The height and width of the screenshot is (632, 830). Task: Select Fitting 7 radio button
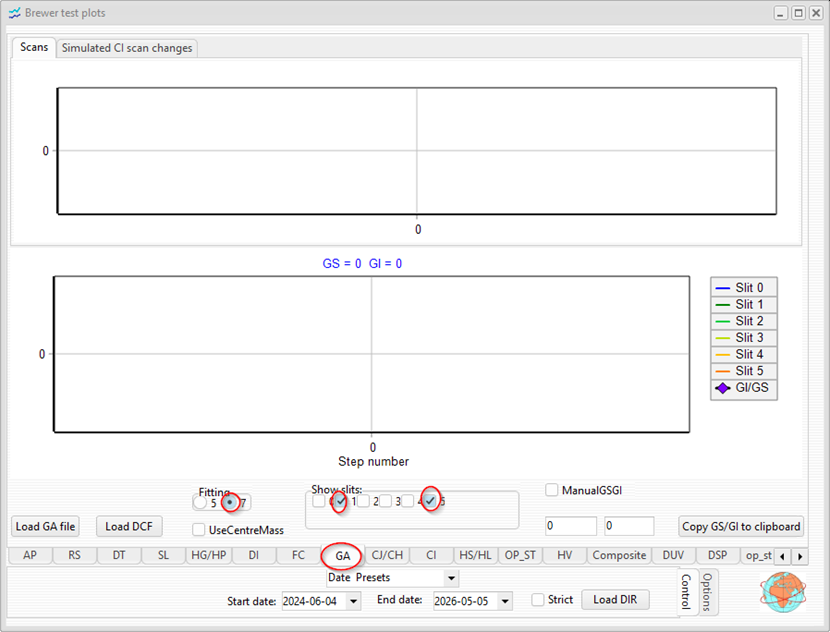230,502
